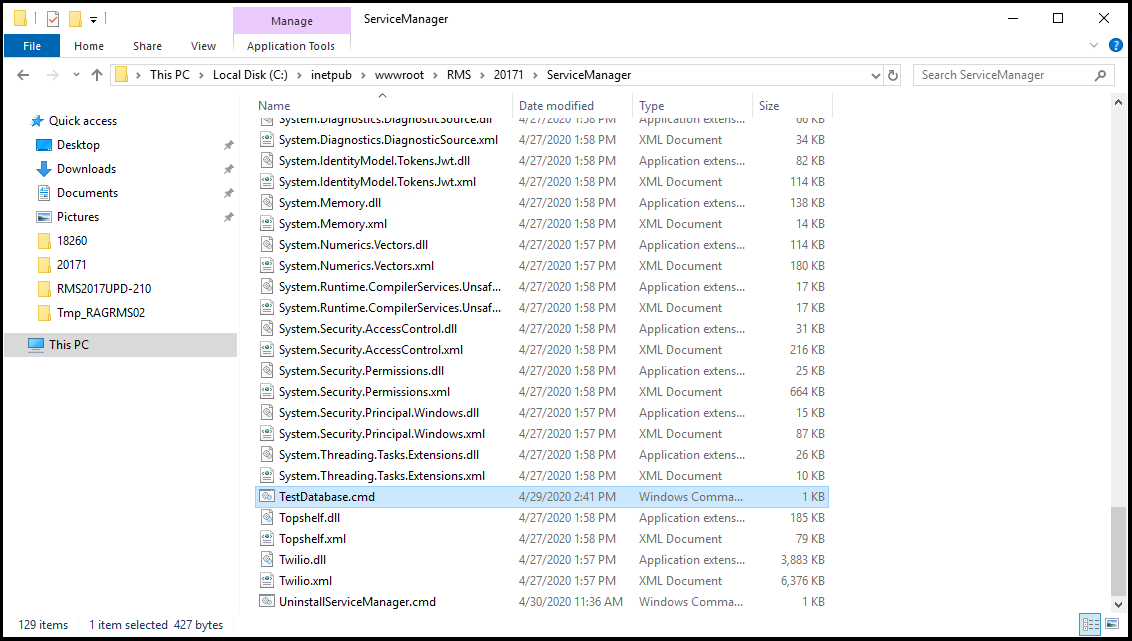Click Local Disk (C:) breadcrumb
The width and height of the screenshot is (1132, 641).
[250, 75]
